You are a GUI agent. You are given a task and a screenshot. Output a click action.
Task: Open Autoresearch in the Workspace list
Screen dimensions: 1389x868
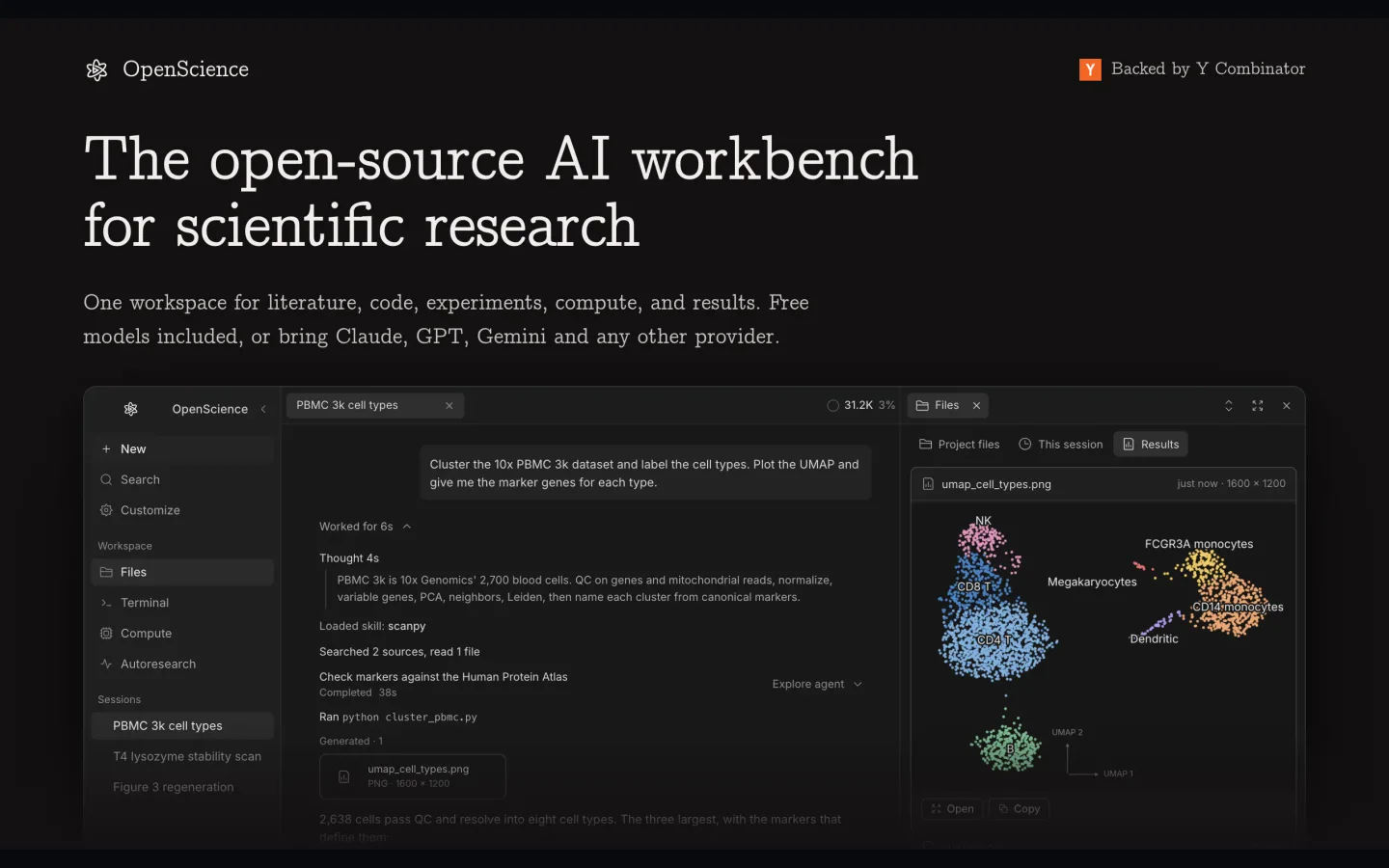point(182,665)
